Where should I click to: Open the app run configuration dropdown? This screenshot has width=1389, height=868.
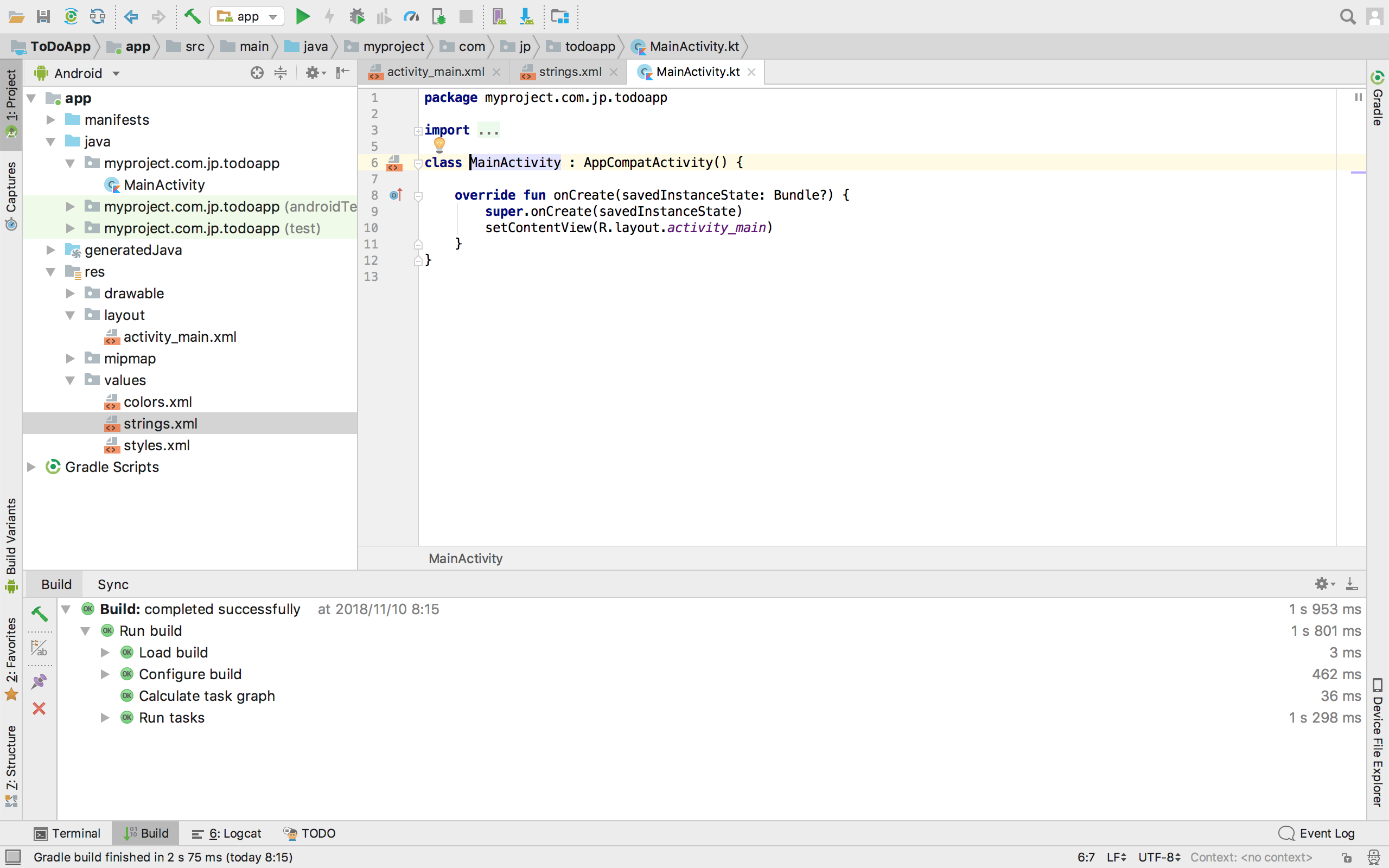(x=247, y=17)
